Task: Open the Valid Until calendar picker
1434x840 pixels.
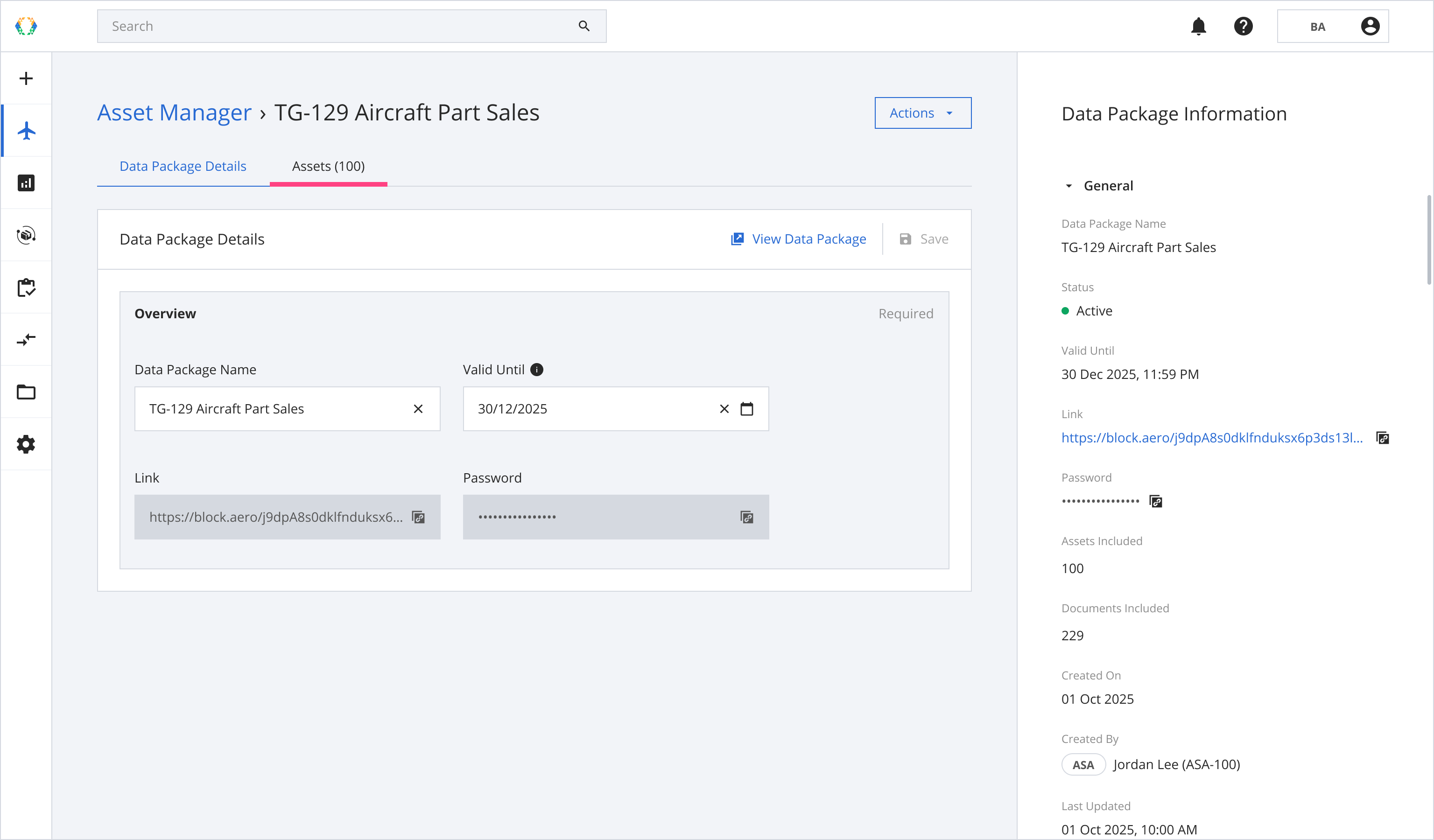Action: click(x=746, y=409)
